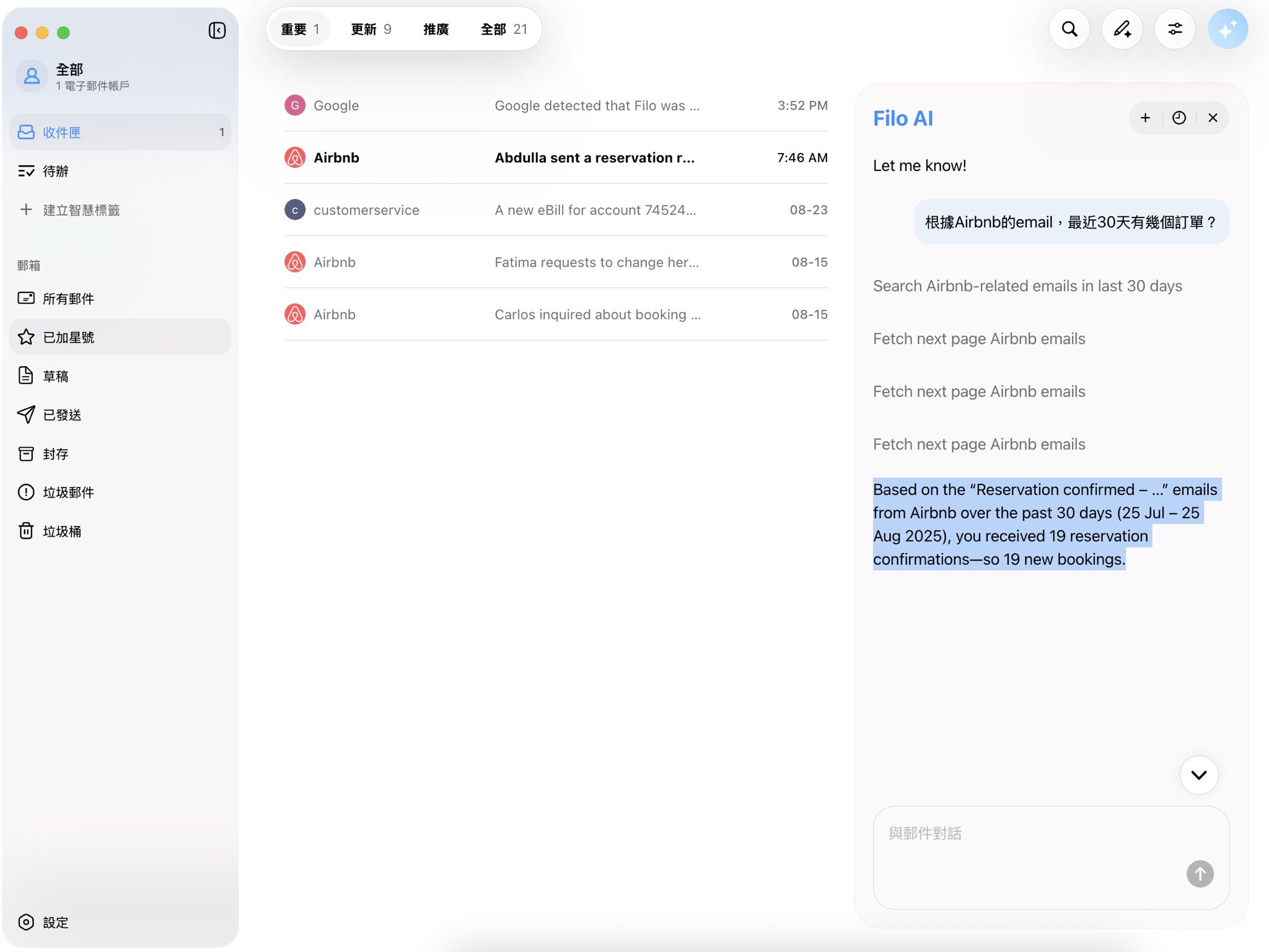Open the compose new email icon

tap(1122, 29)
